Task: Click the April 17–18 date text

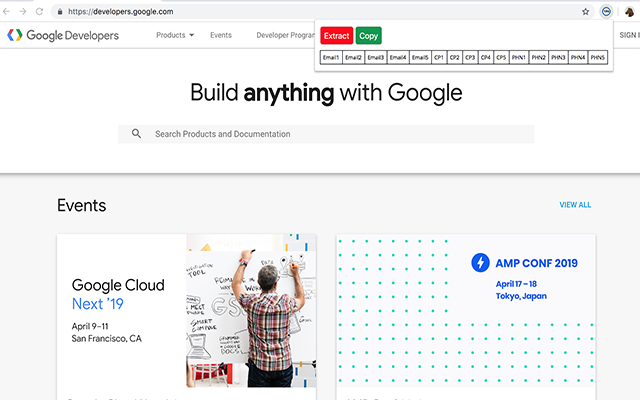Action: tap(516, 284)
